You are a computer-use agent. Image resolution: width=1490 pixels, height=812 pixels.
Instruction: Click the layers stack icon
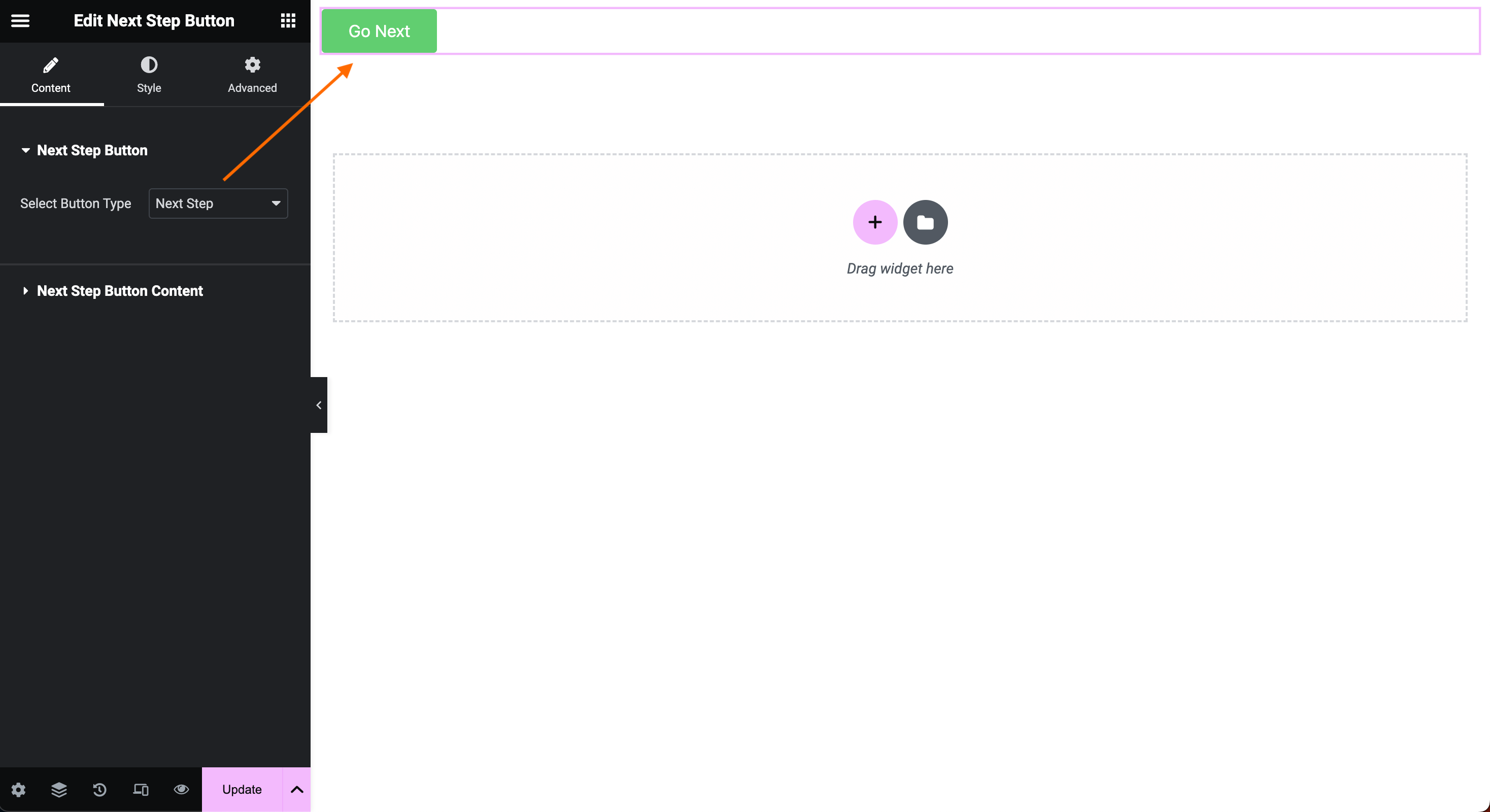pos(59,789)
